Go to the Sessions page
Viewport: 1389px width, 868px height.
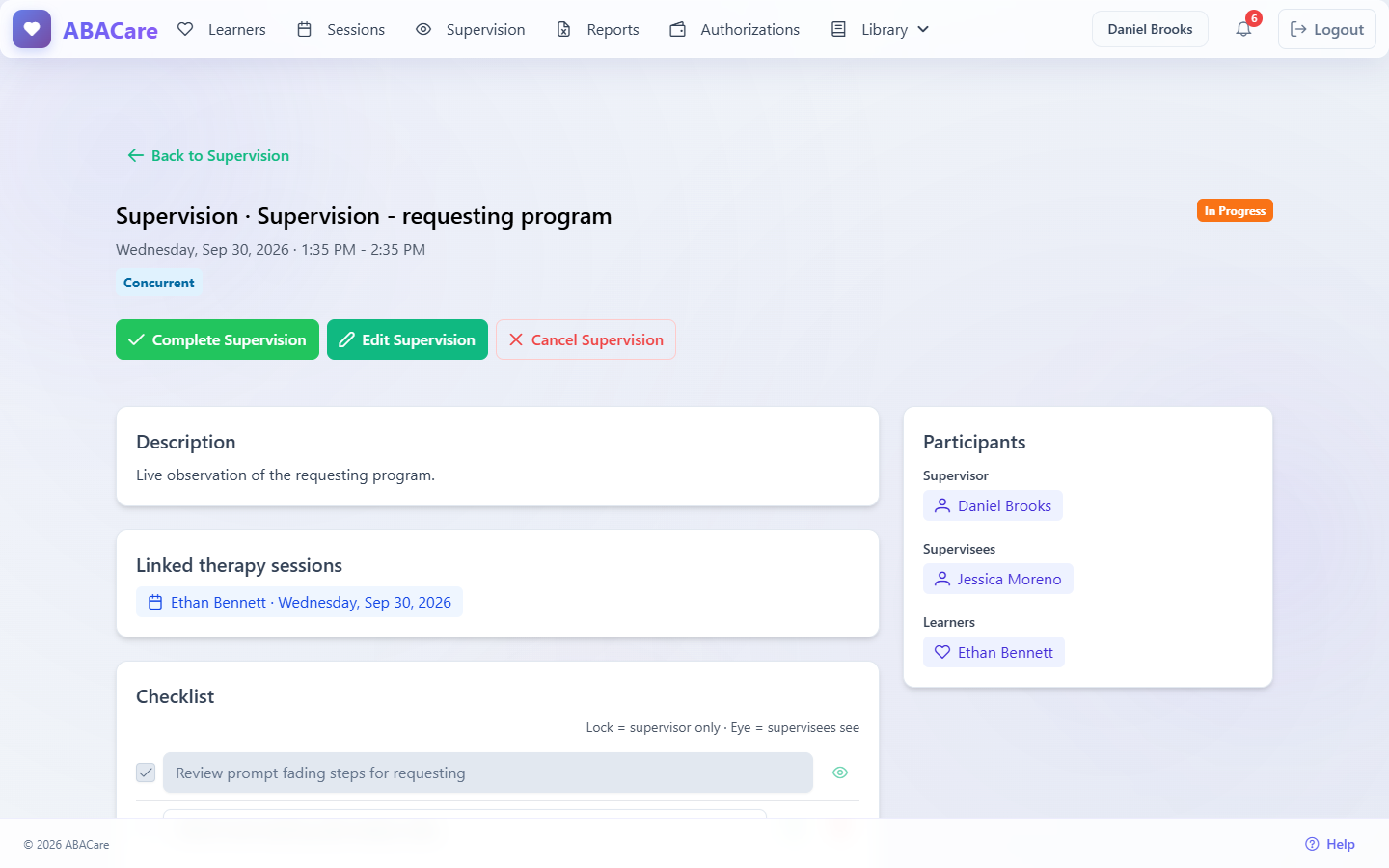[341, 29]
